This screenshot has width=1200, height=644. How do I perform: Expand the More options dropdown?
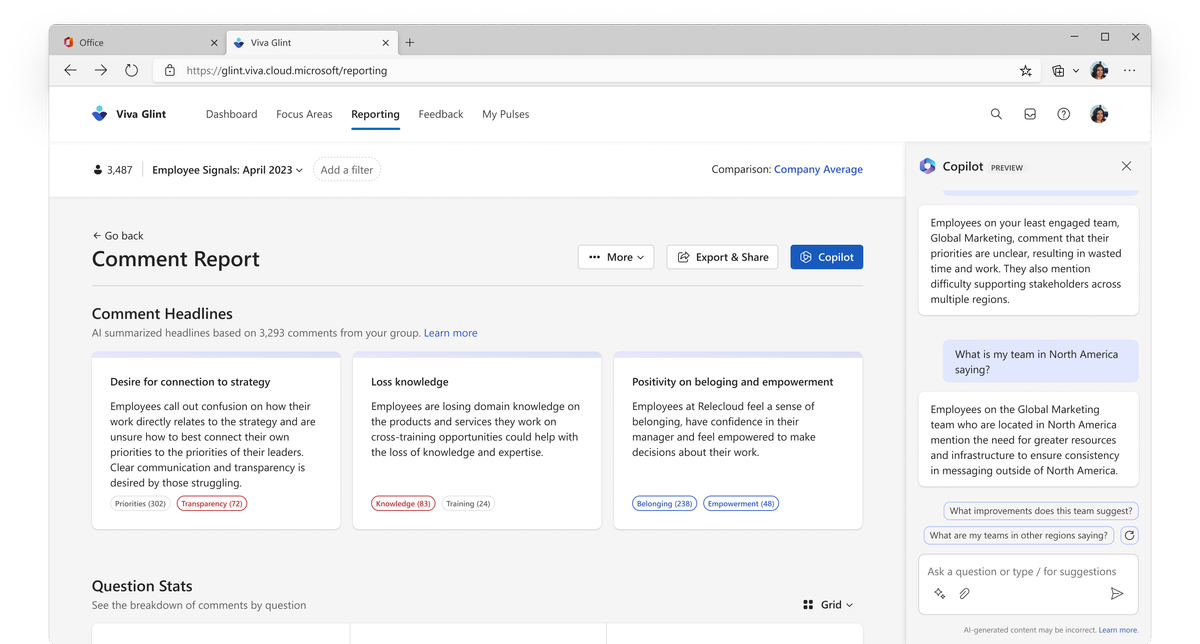pos(616,257)
